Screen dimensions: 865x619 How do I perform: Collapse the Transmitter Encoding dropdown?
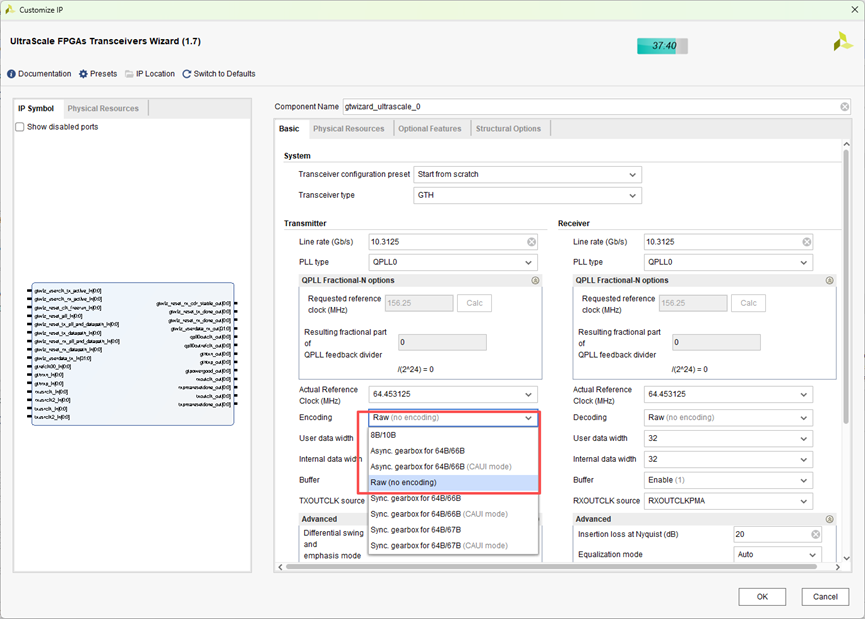tap(453, 418)
